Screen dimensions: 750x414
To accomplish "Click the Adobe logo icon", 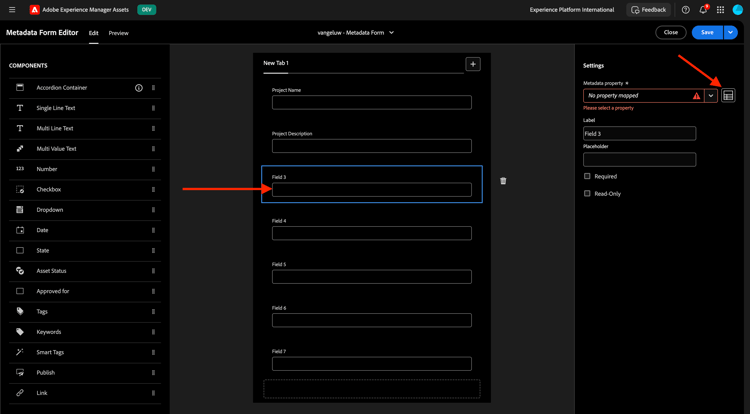I will pyautogui.click(x=34, y=10).
